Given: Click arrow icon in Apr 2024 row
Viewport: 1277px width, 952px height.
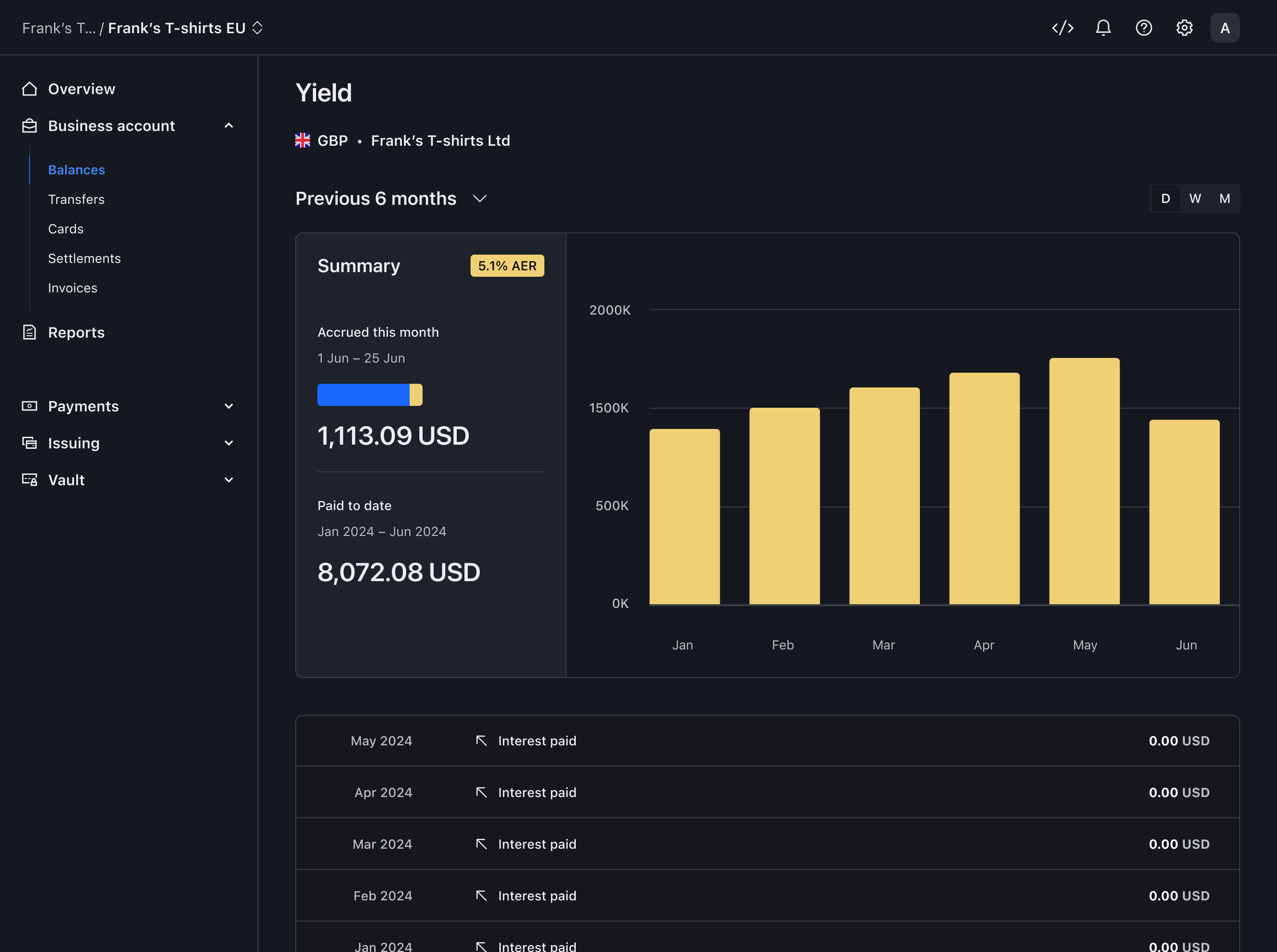Looking at the screenshot, I should pyautogui.click(x=481, y=792).
